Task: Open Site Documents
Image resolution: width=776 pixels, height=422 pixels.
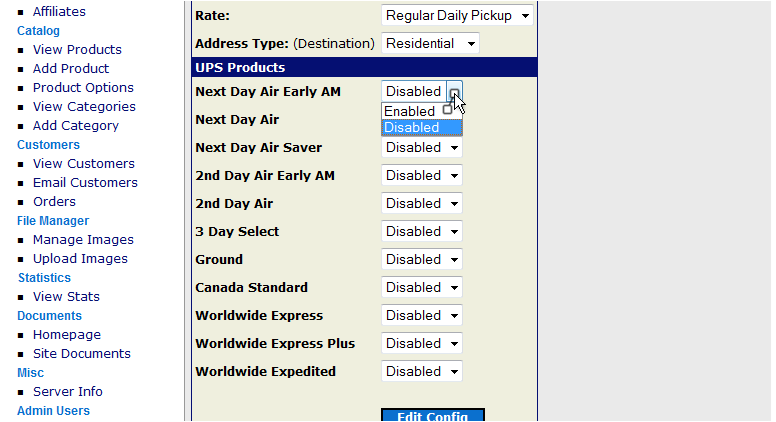Action: click(82, 354)
